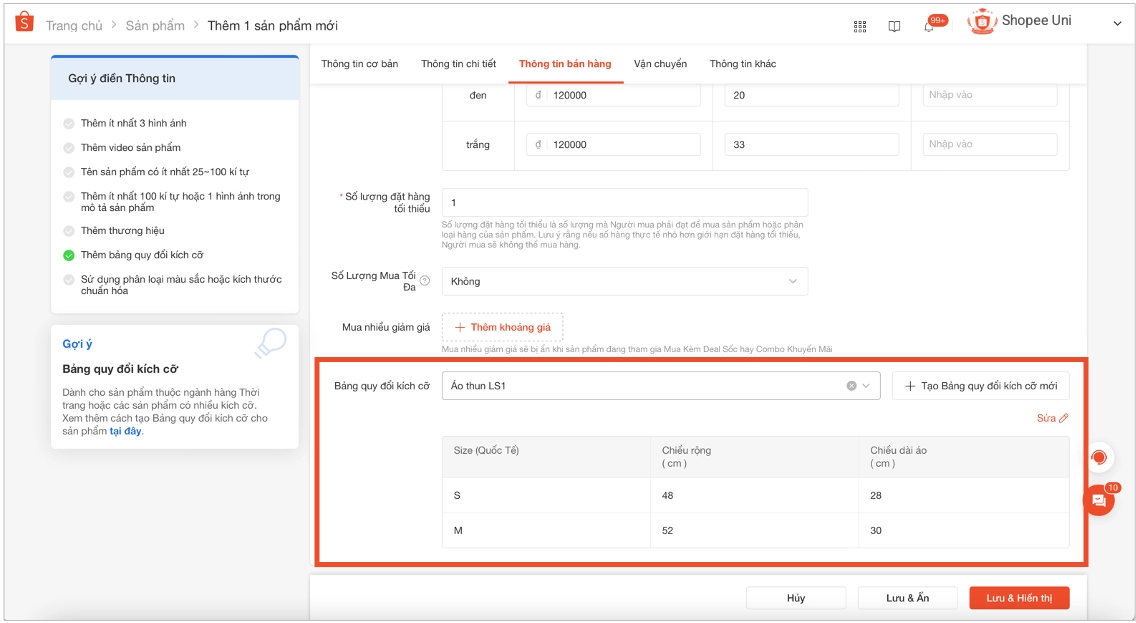This screenshot has height=623, width=1136.
Task: Open the orange support headset icon
Action: [1099, 458]
